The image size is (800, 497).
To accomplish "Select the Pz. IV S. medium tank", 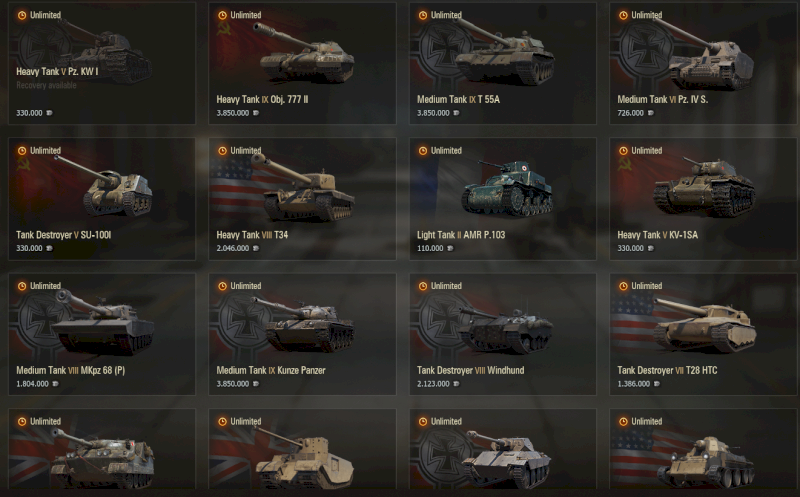I will [703, 63].
